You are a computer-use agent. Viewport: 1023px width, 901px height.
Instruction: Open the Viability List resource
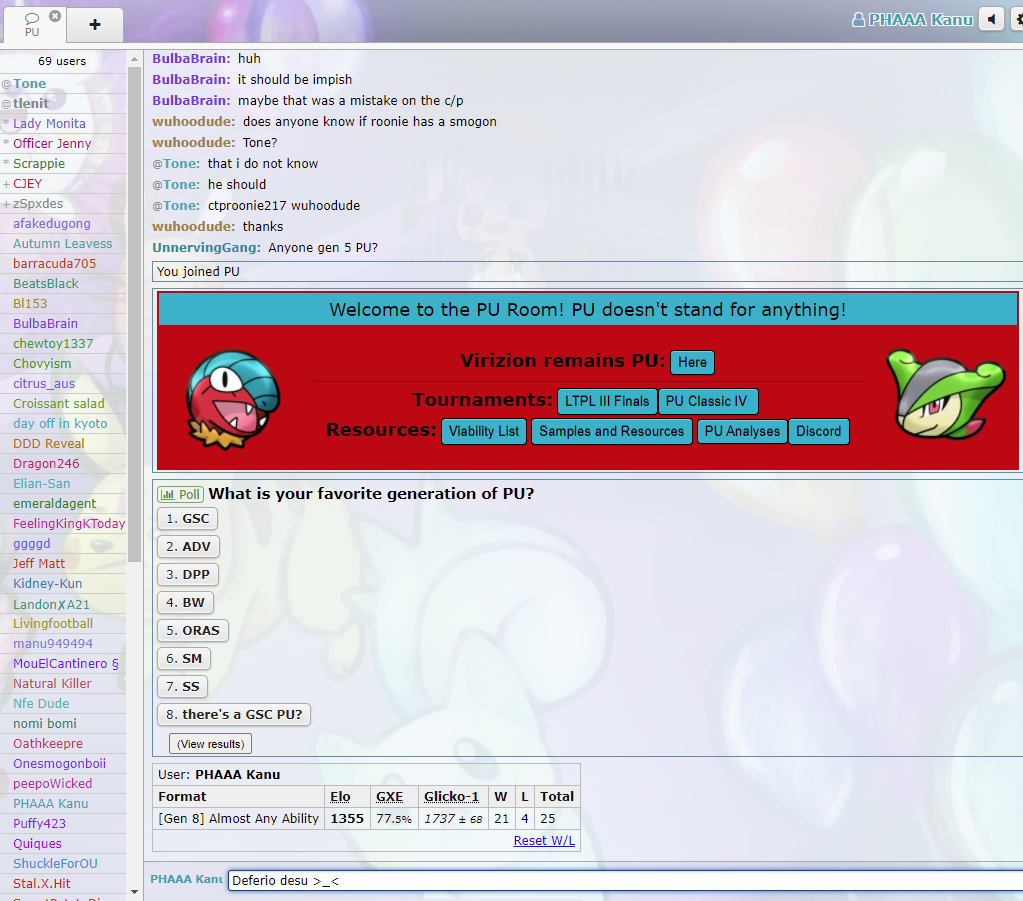(484, 432)
